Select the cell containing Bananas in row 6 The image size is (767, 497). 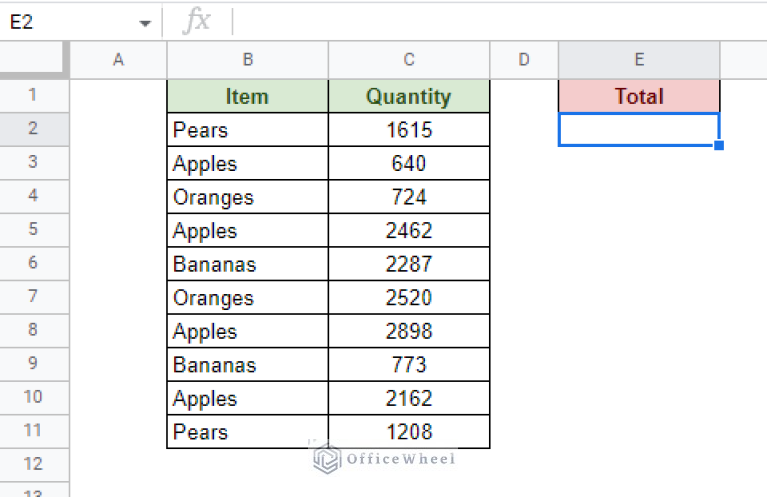tap(247, 265)
